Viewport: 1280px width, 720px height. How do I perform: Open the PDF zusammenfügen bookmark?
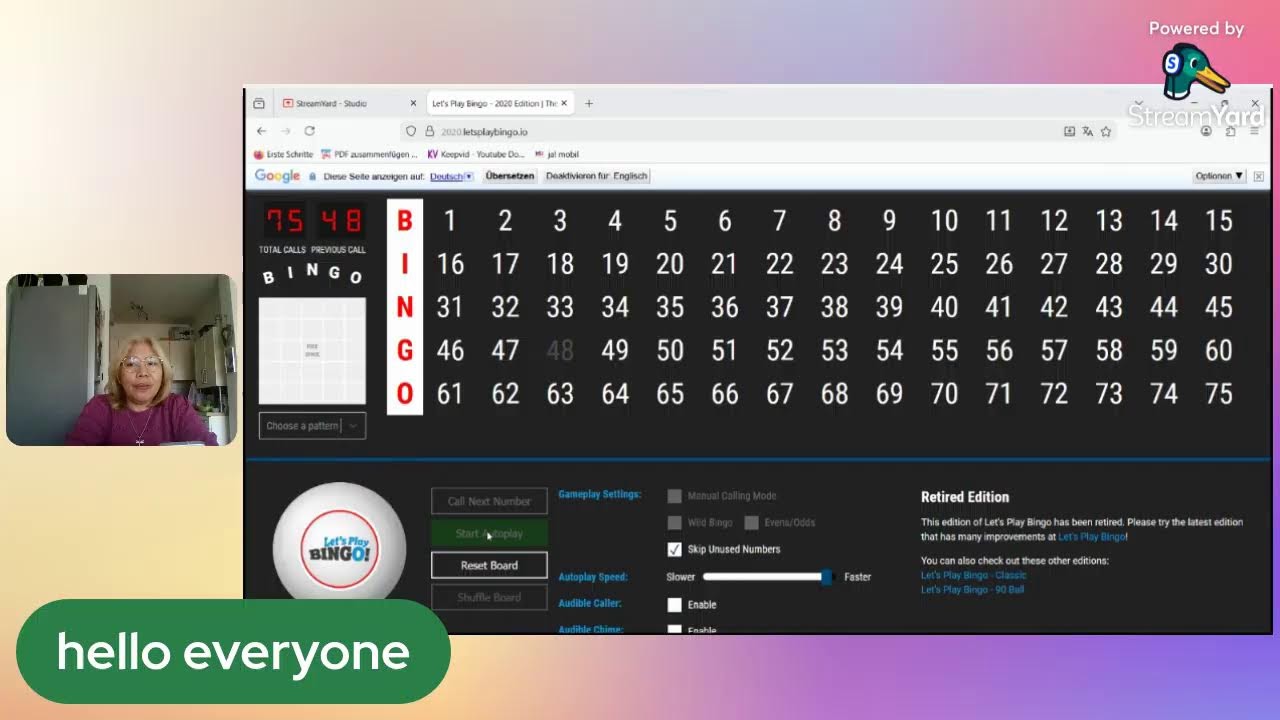[369, 155]
